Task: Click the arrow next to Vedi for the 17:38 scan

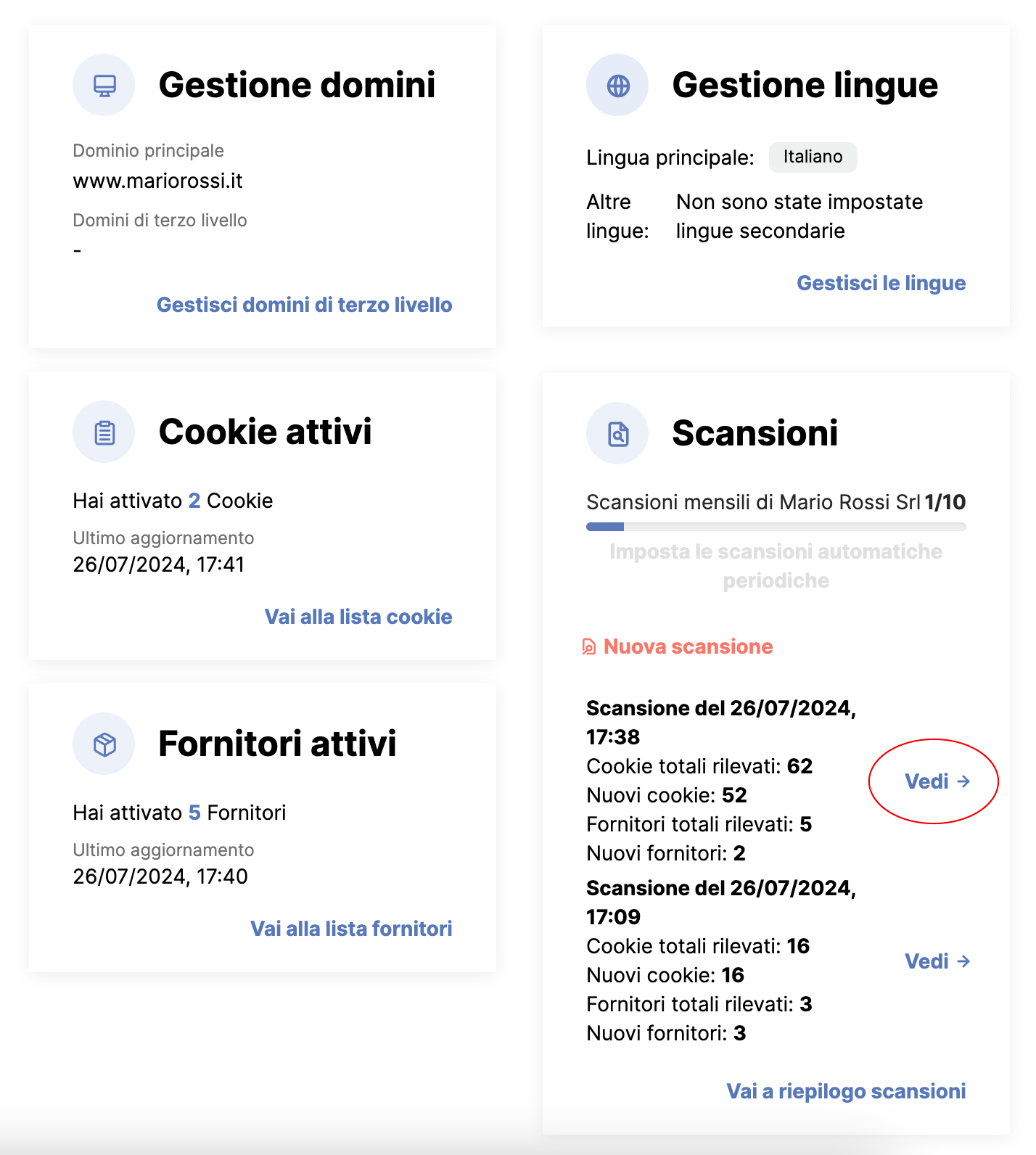Action: [963, 781]
